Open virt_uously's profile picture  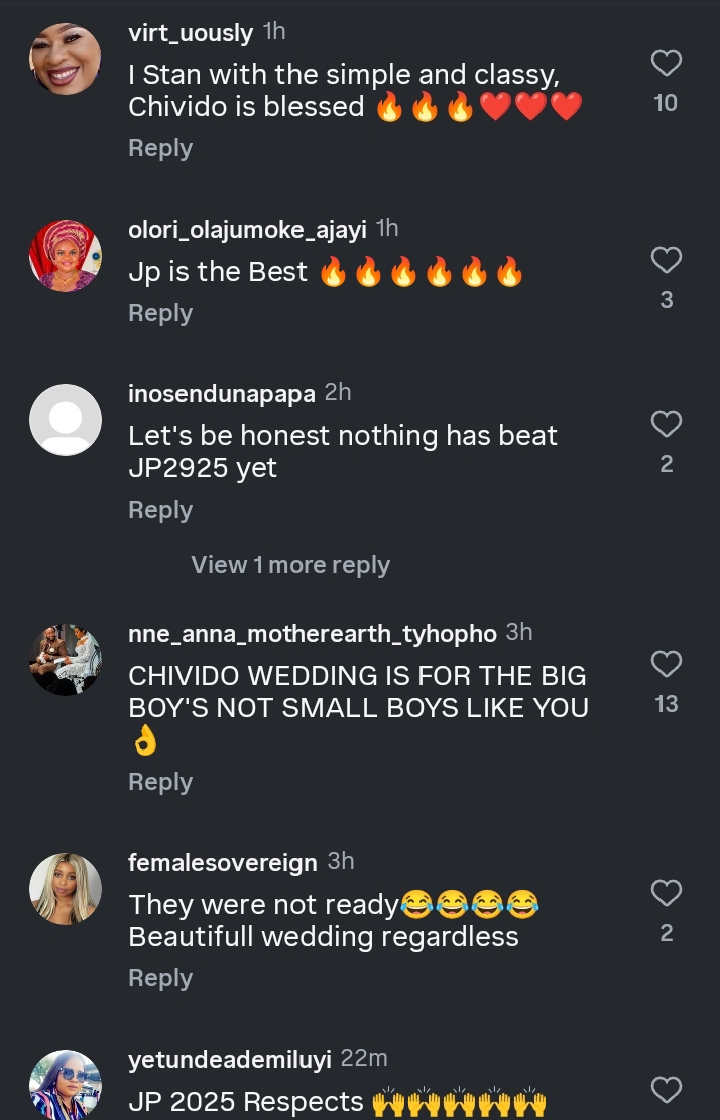tap(65, 58)
